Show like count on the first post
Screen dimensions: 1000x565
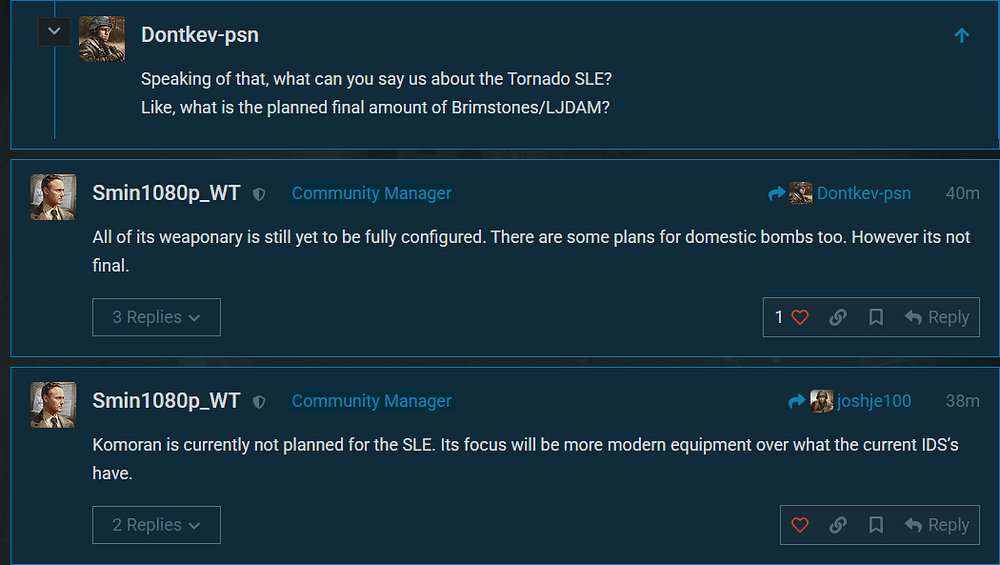[780, 317]
